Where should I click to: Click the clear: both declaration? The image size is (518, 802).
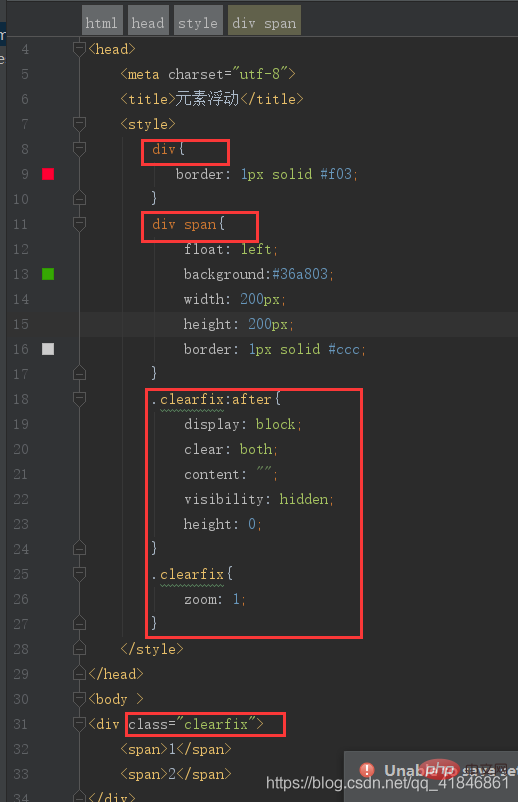point(231,449)
